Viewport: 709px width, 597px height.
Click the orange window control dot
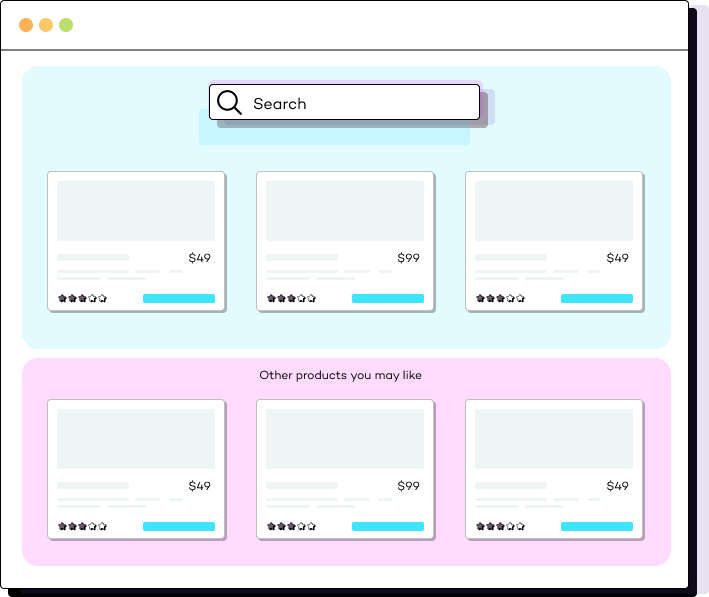click(26, 25)
